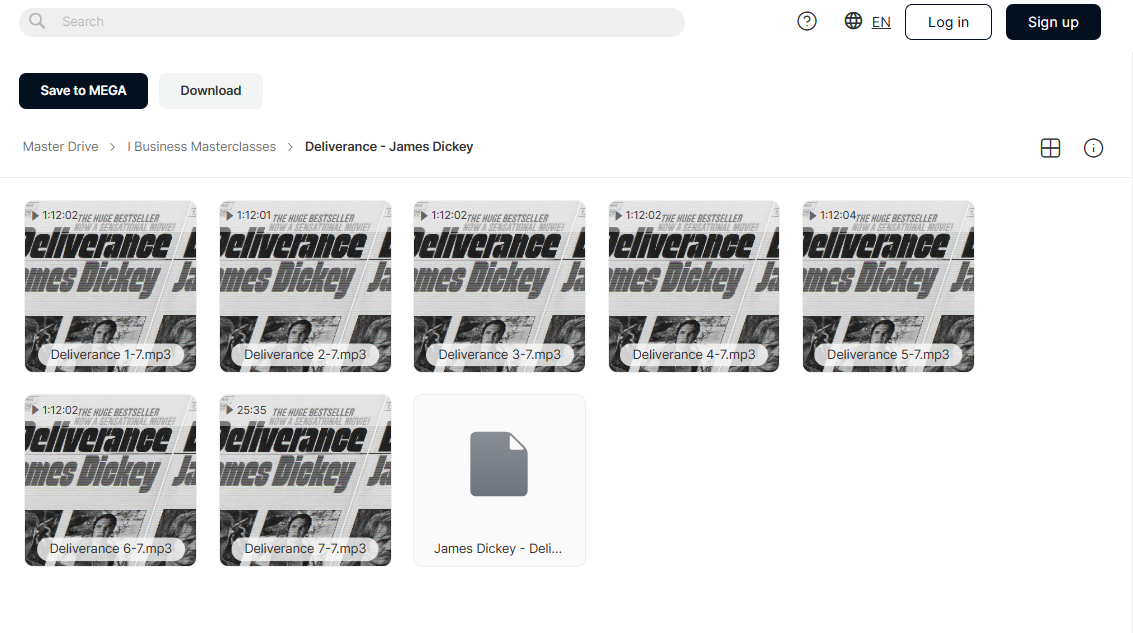Open Deliverance 4-7.mp3 thumbnail

694,286
